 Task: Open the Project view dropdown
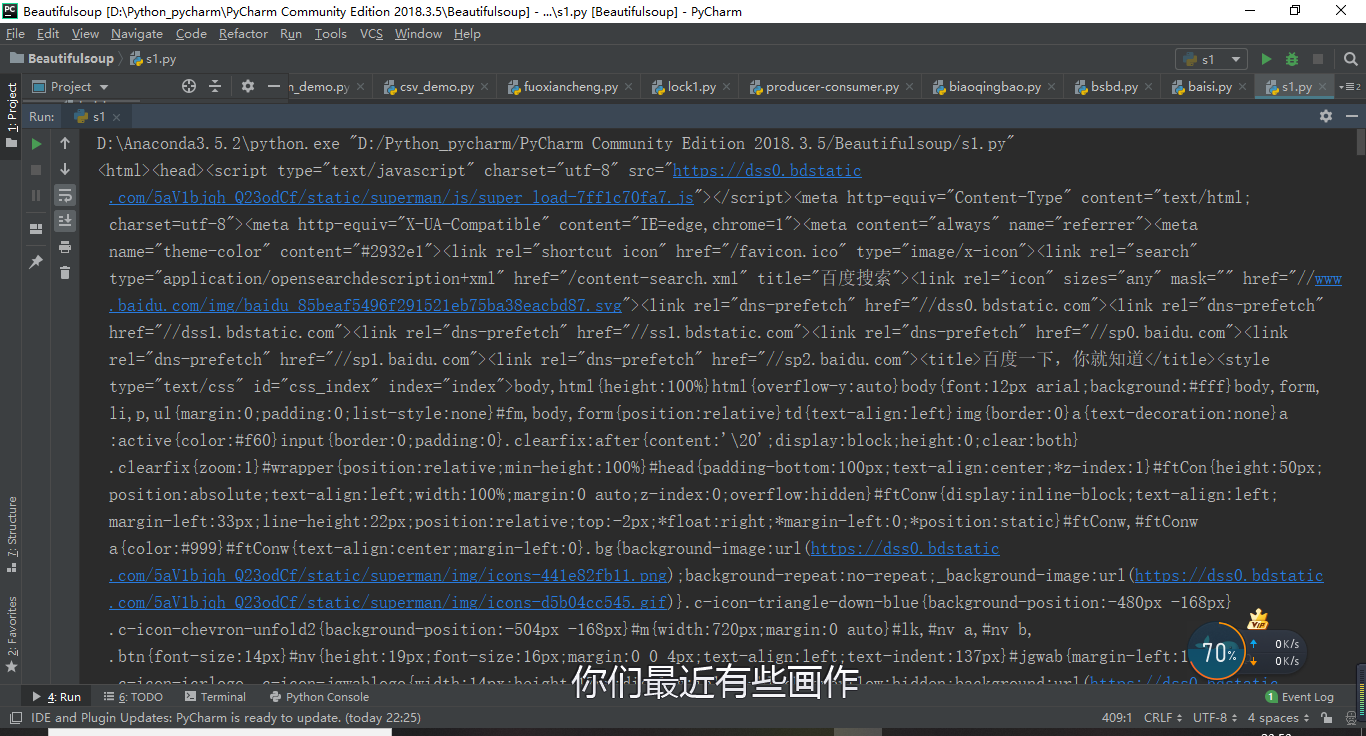[71, 87]
